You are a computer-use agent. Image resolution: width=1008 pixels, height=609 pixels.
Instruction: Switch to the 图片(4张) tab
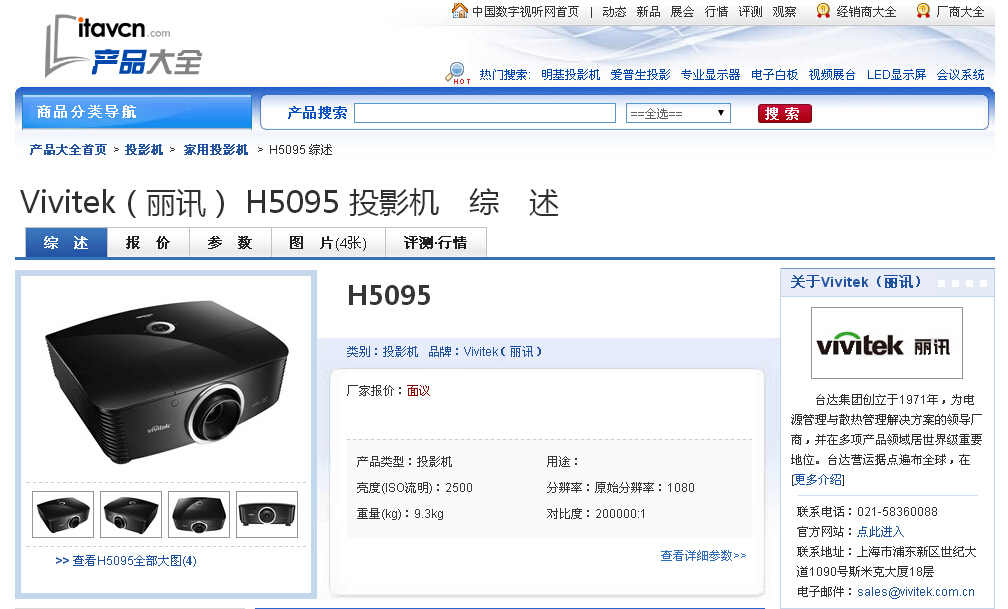pyautogui.click(x=328, y=242)
